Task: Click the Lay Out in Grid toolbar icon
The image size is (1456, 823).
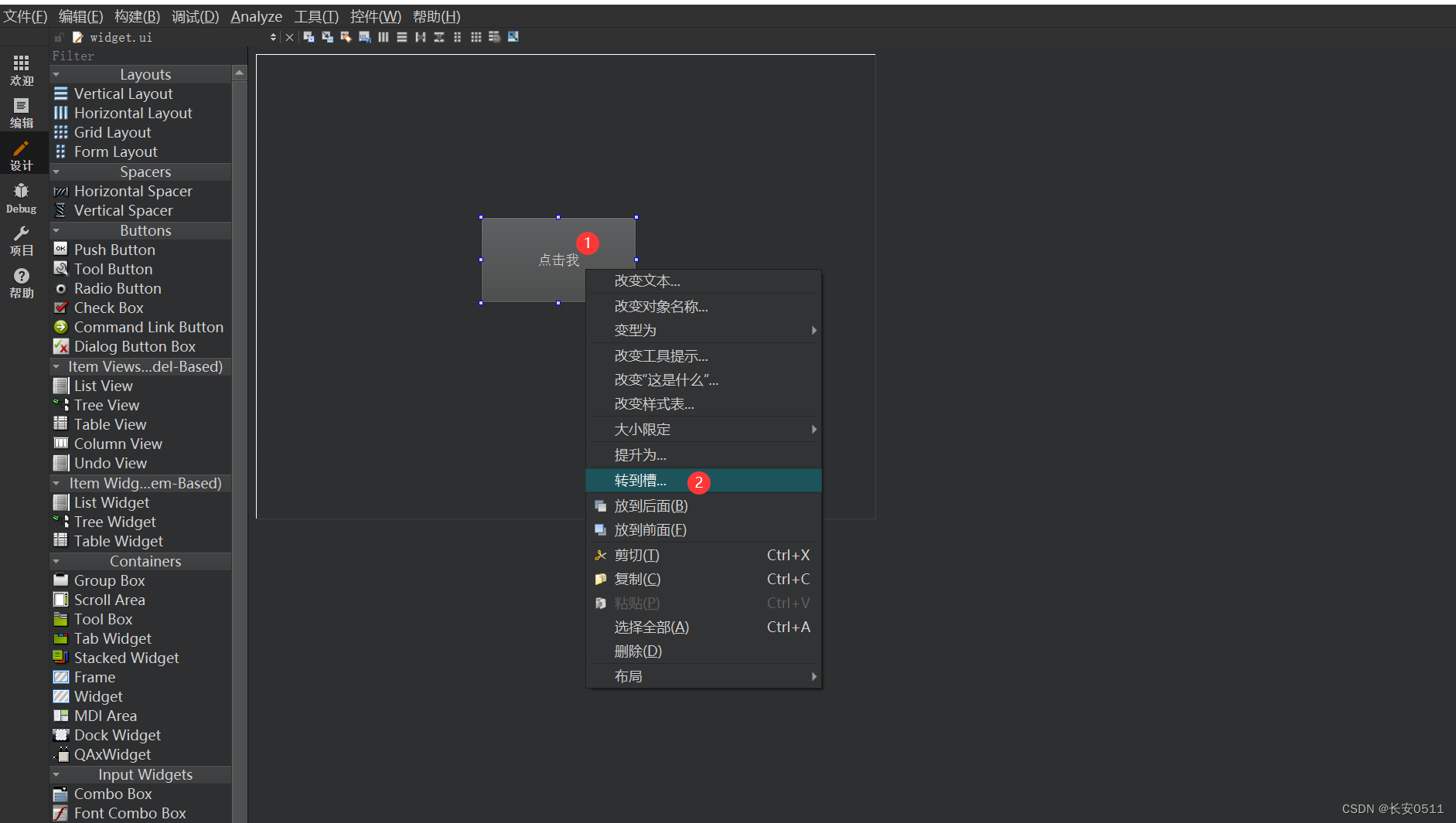Action: tap(476, 37)
